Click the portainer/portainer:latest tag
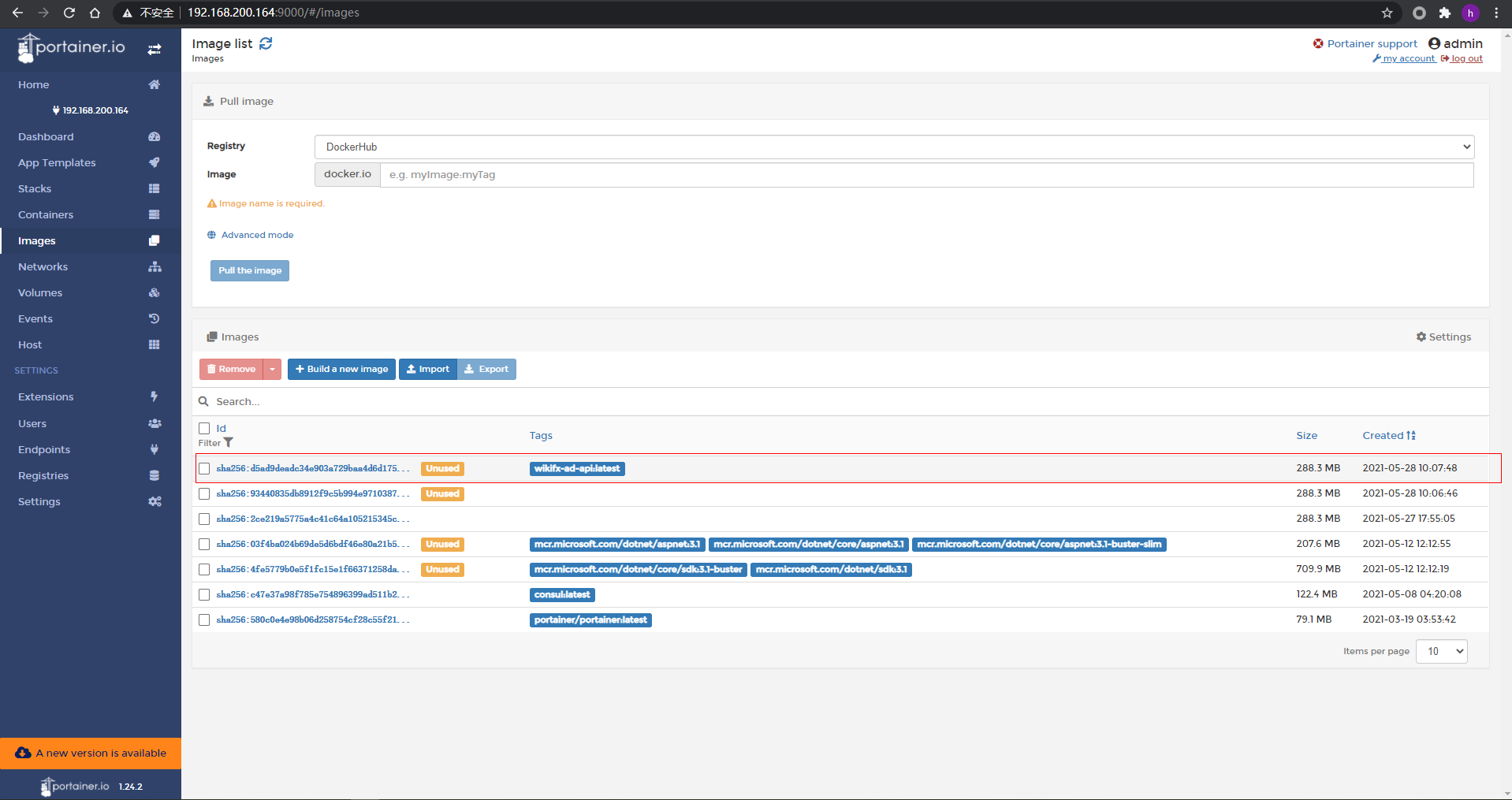The image size is (1512, 800). coord(590,620)
